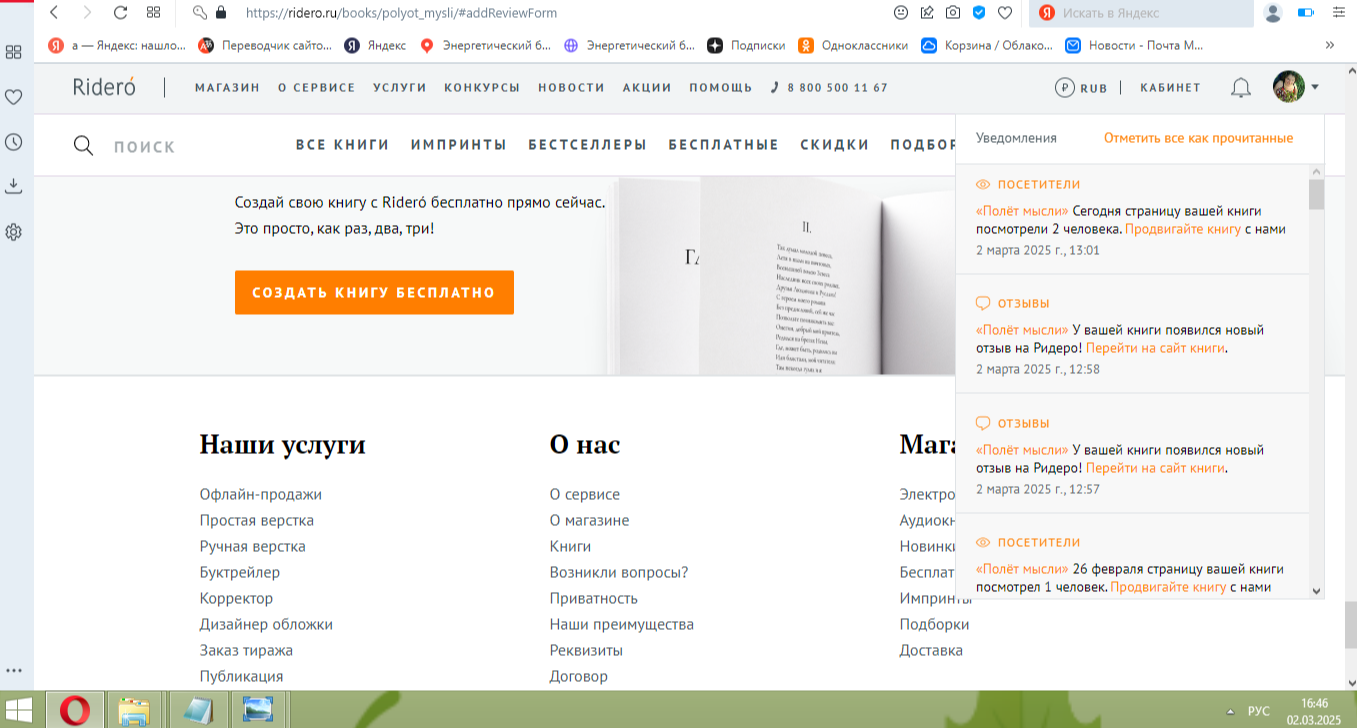Open the Магазин menu item
The height and width of the screenshot is (728, 1357).
click(227, 88)
